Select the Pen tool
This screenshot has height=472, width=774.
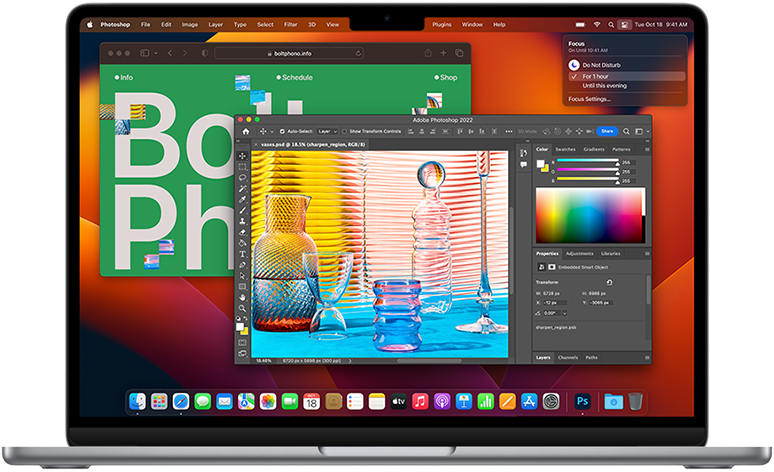[242, 265]
